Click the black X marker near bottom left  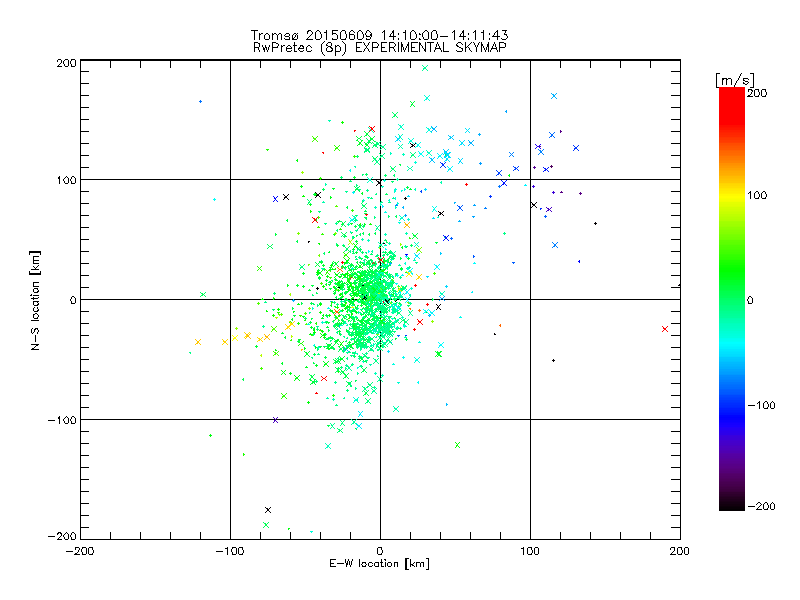[268, 510]
